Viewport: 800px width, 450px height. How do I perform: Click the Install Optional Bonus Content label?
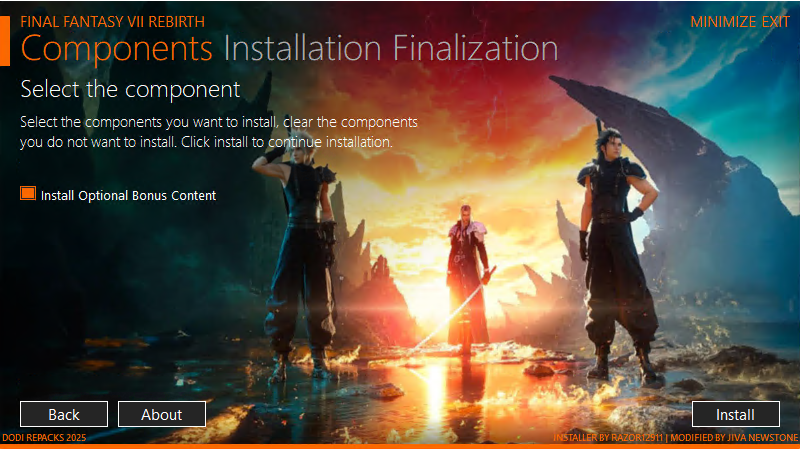tap(128, 195)
